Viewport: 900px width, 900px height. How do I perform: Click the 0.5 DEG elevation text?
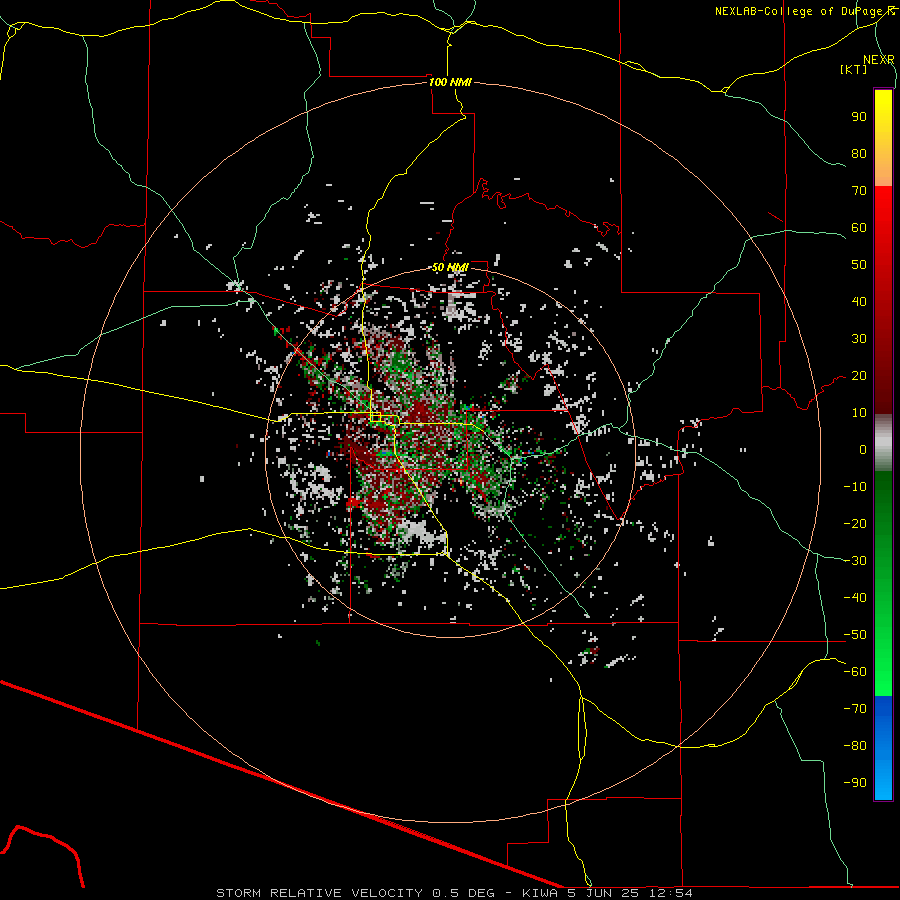pos(463,893)
